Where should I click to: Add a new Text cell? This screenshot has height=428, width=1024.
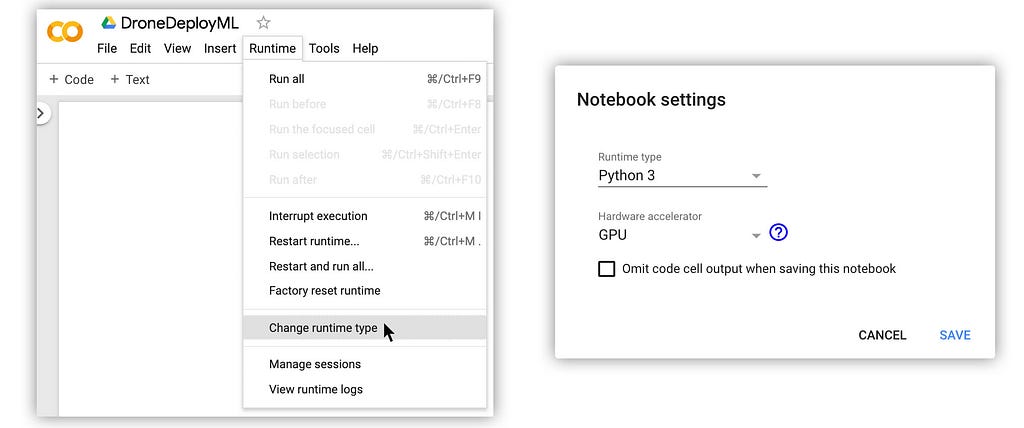[129, 79]
